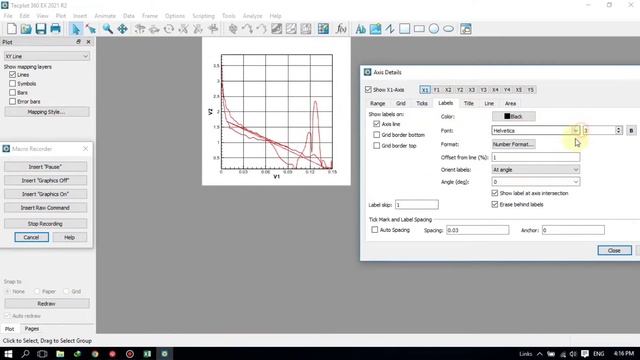Switch to the Area tab
Screen dimensions: 640x360
click(510, 103)
